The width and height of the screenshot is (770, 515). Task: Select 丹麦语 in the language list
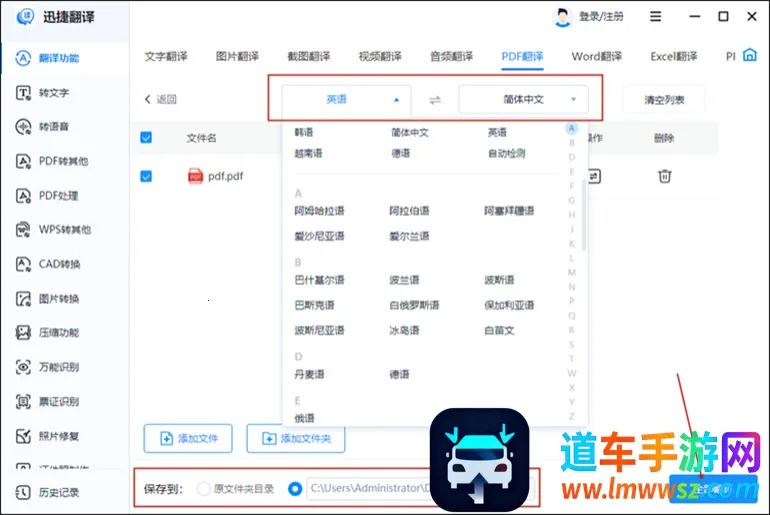(x=309, y=375)
